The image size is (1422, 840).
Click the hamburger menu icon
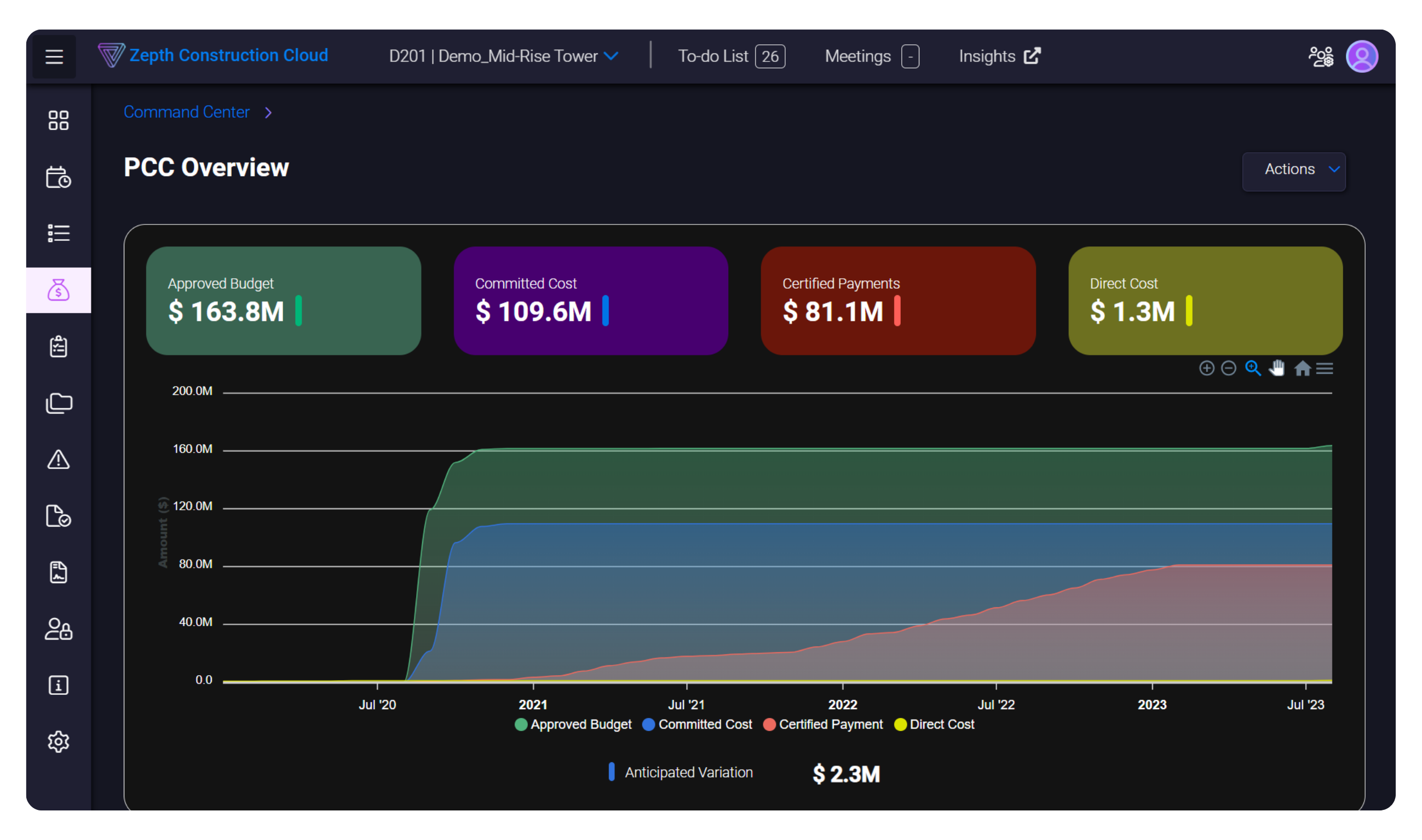(x=54, y=56)
